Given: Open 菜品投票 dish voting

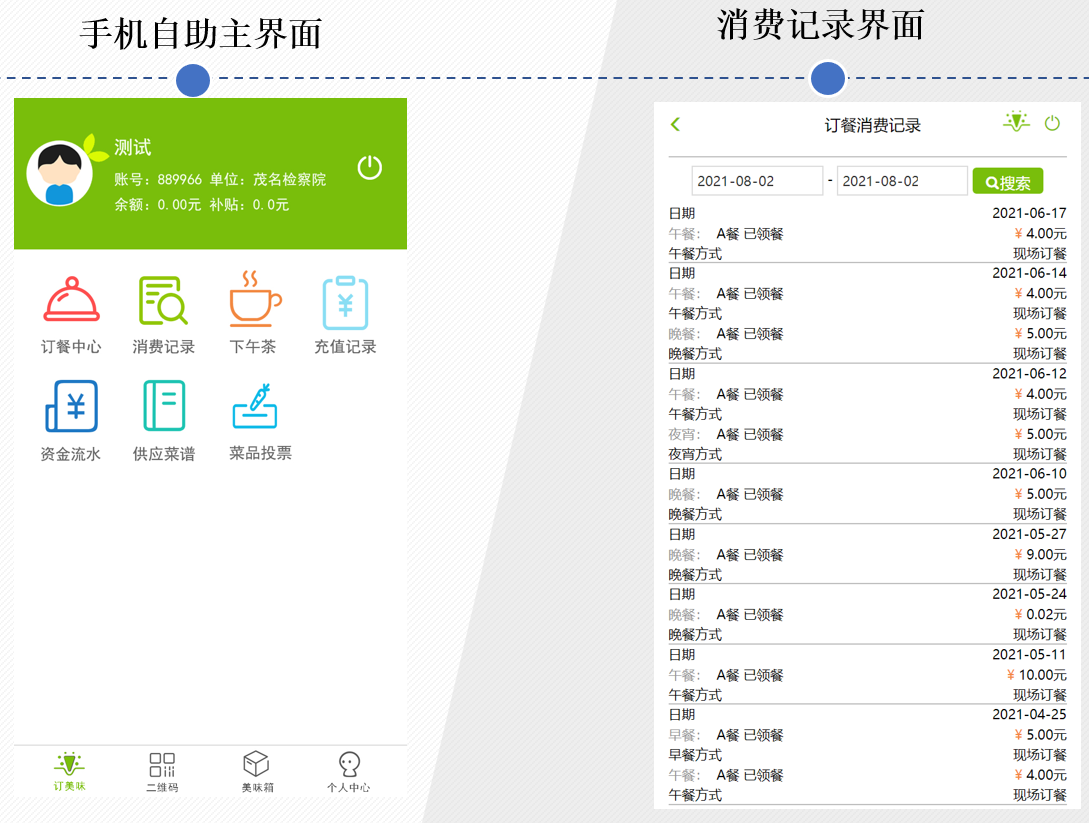Looking at the screenshot, I should (x=255, y=420).
